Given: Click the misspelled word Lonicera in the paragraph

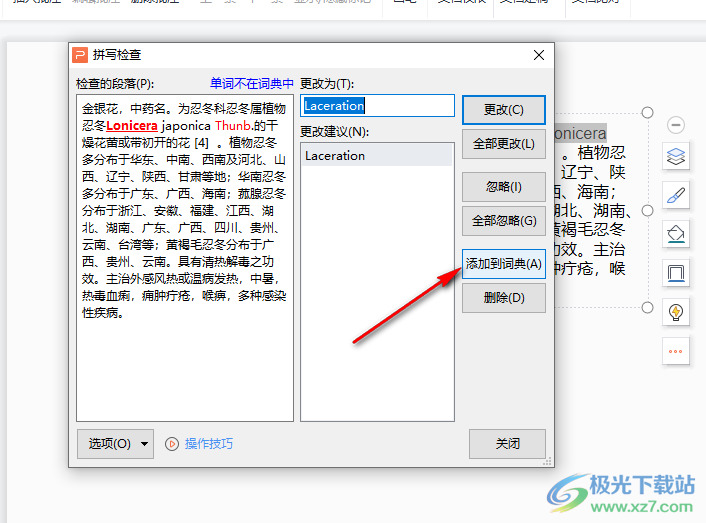Looking at the screenshot, I should [131, 126].
